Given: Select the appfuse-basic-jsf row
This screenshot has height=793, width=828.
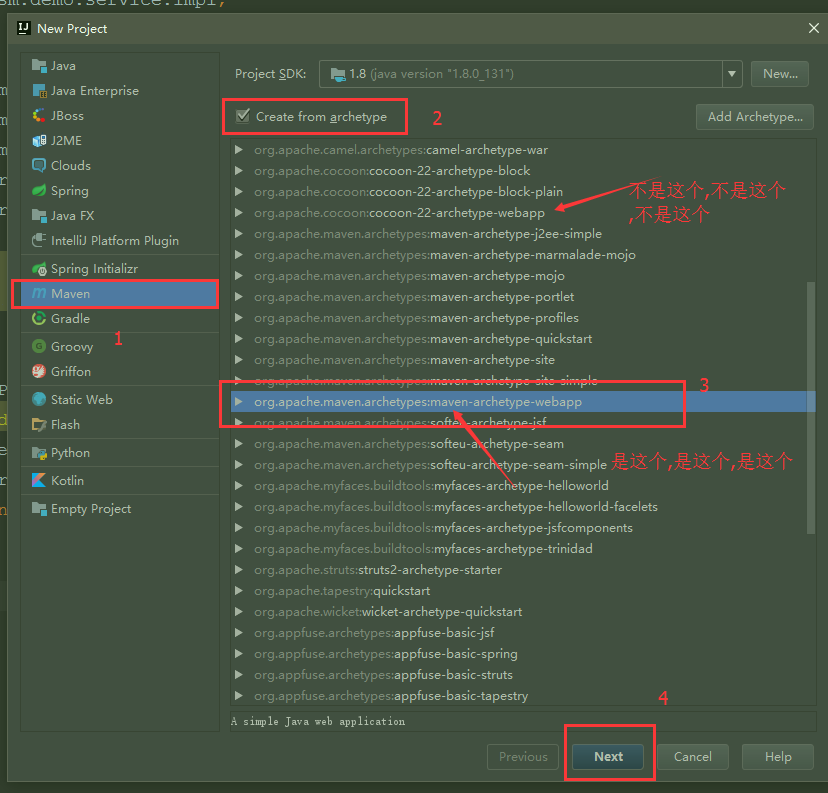Looking at the screenshot, I should 523,632.
